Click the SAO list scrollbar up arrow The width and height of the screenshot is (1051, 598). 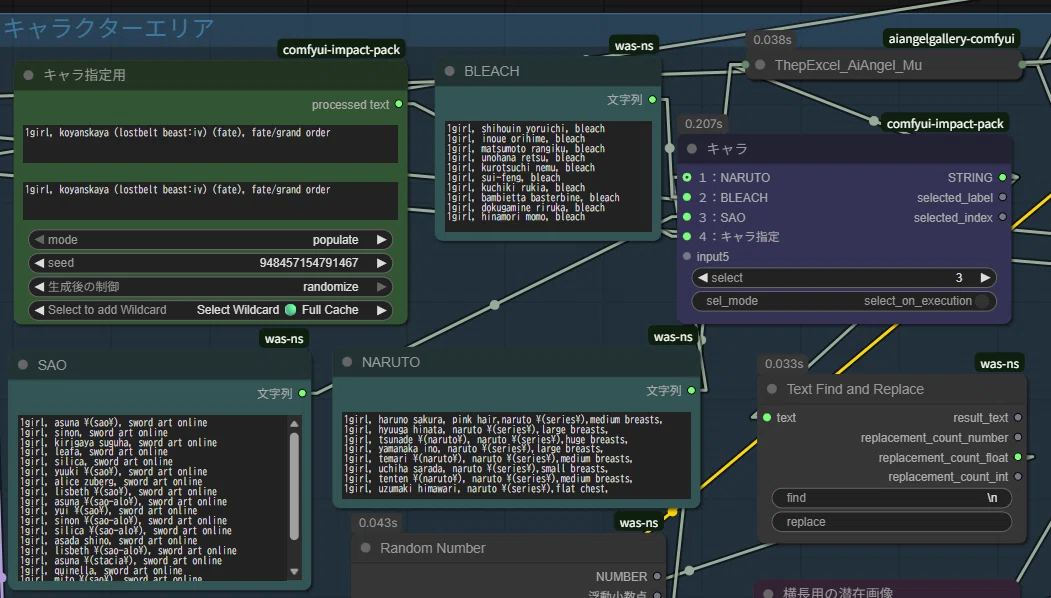[294, 424]
